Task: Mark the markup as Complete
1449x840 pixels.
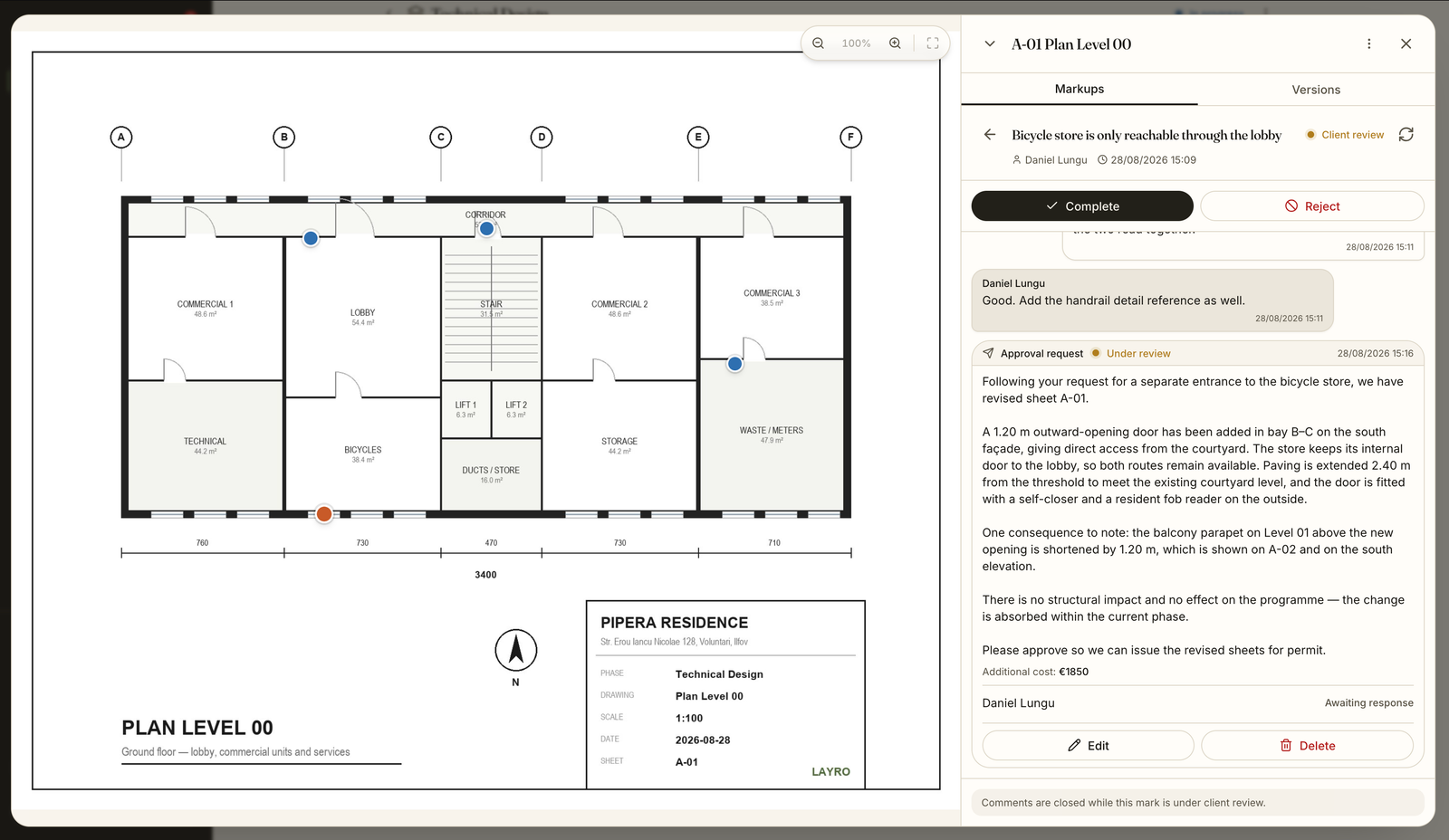Action: [1082, 206]
